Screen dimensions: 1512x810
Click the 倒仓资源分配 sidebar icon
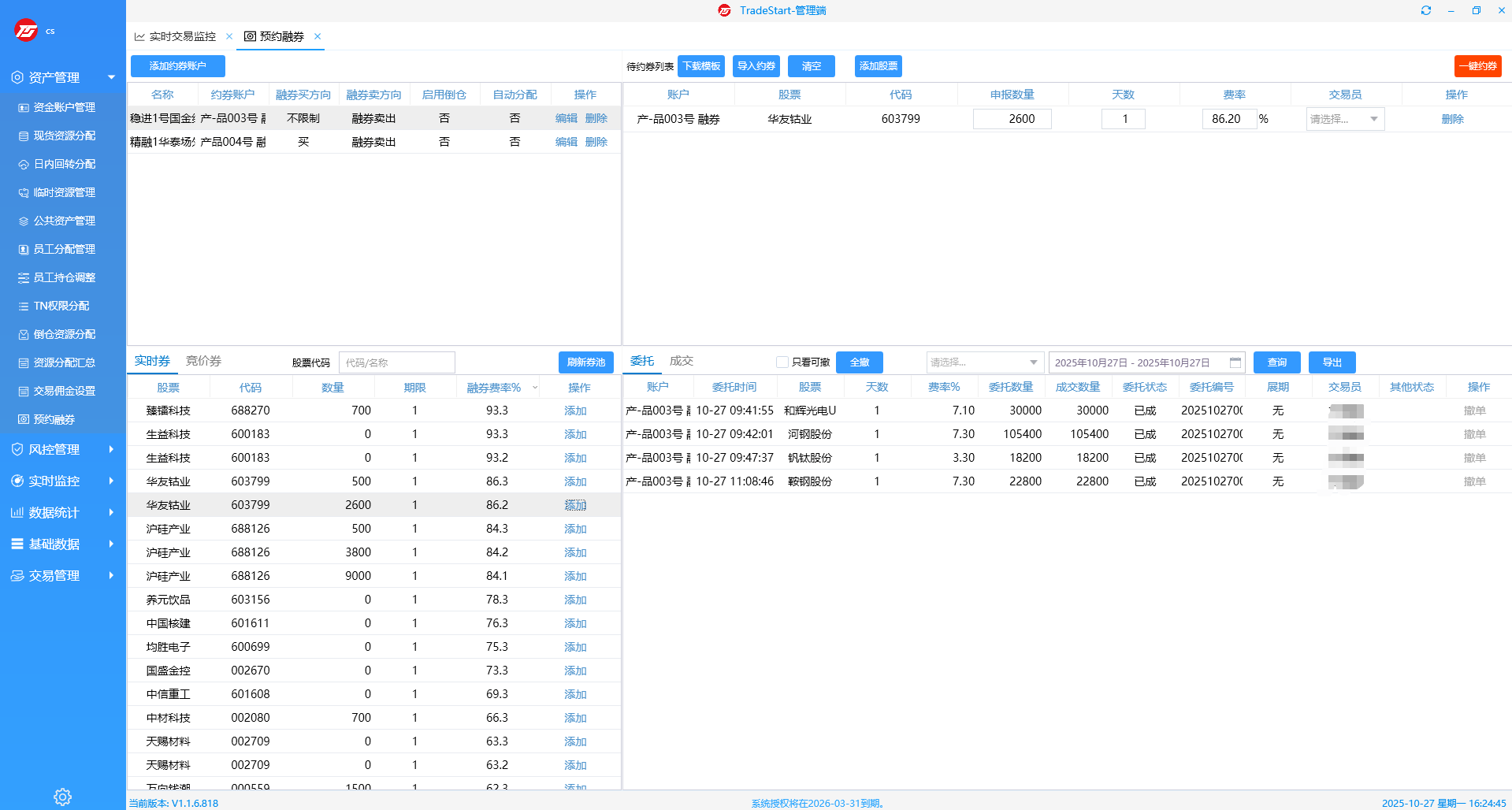[x=24, y=334]
